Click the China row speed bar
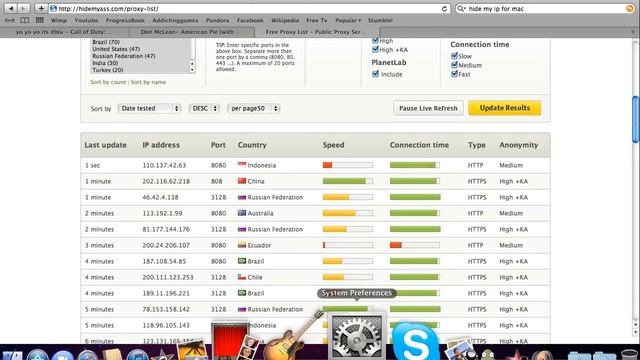640x360 pixels. click(348, 181)
